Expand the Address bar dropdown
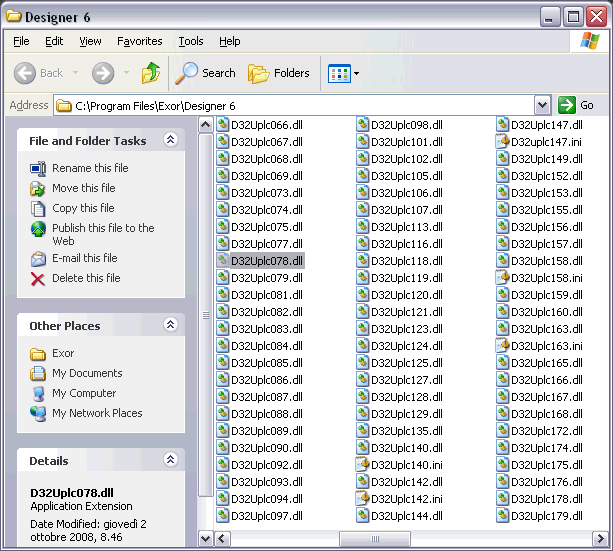Image resolution: width=613 pixels, height=551 pixels. pos(542,105)
